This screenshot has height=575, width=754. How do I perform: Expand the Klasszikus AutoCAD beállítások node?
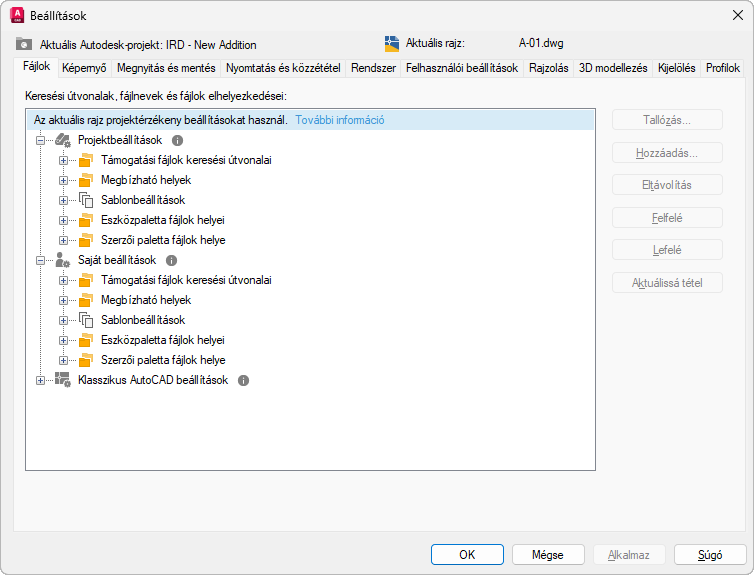[41, 380]
